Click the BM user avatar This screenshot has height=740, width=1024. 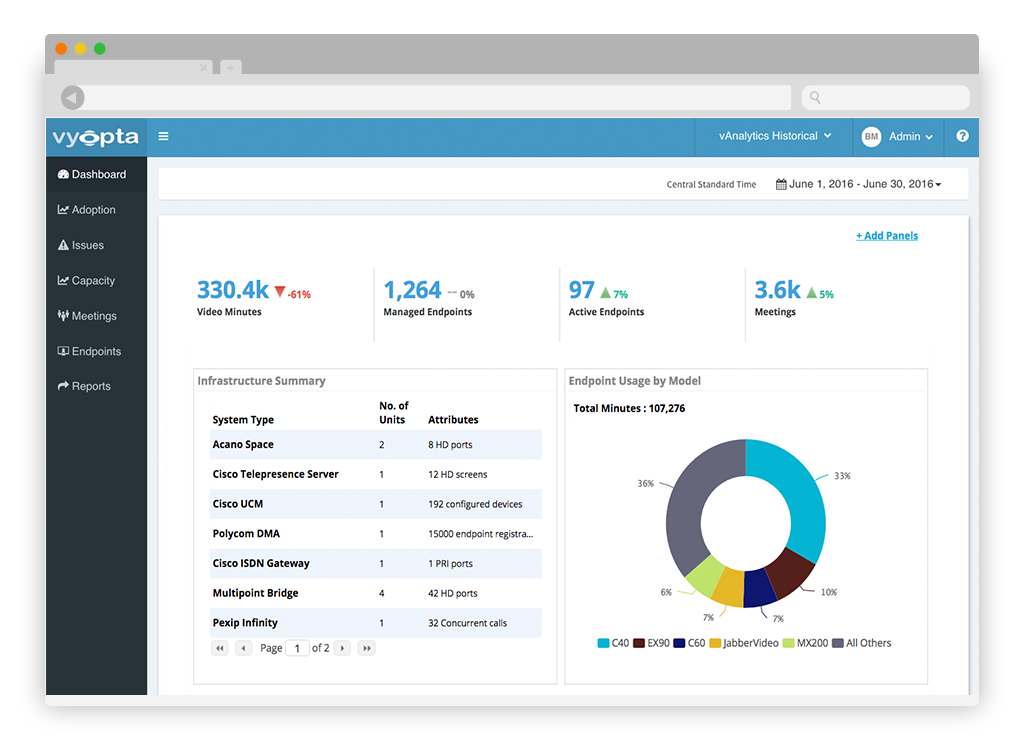point(871,137)
